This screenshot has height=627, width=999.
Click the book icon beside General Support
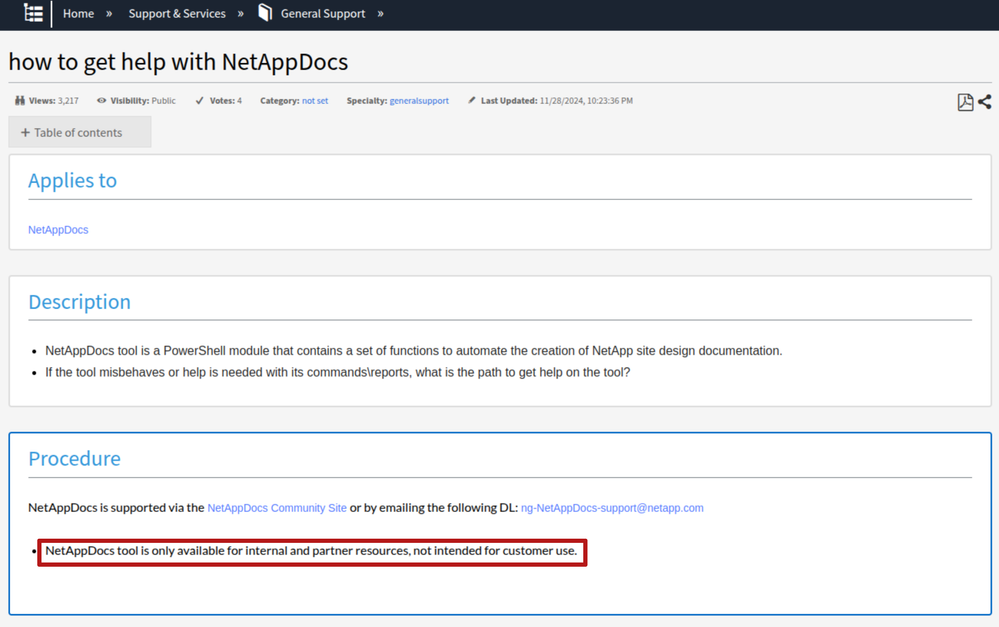(x=265, y=13)
